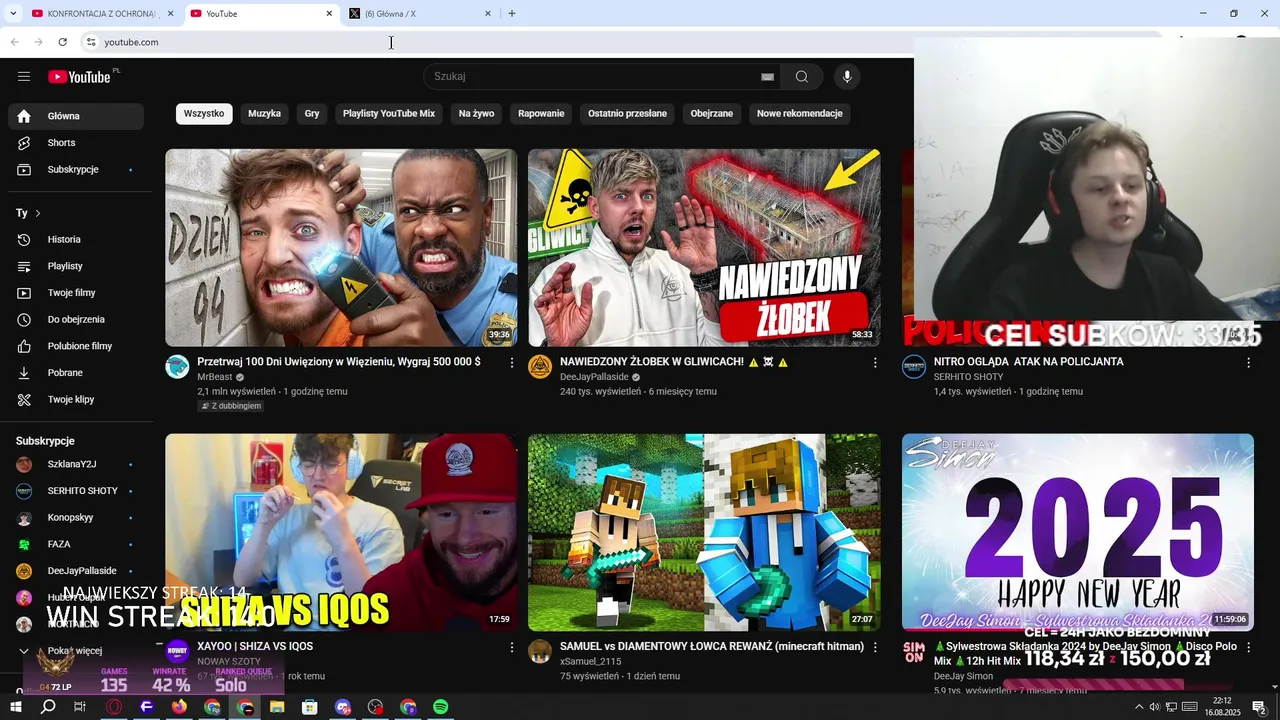
Task: Open the MrBeast prison video thumbnail
Action: click(x=341, y=248)
